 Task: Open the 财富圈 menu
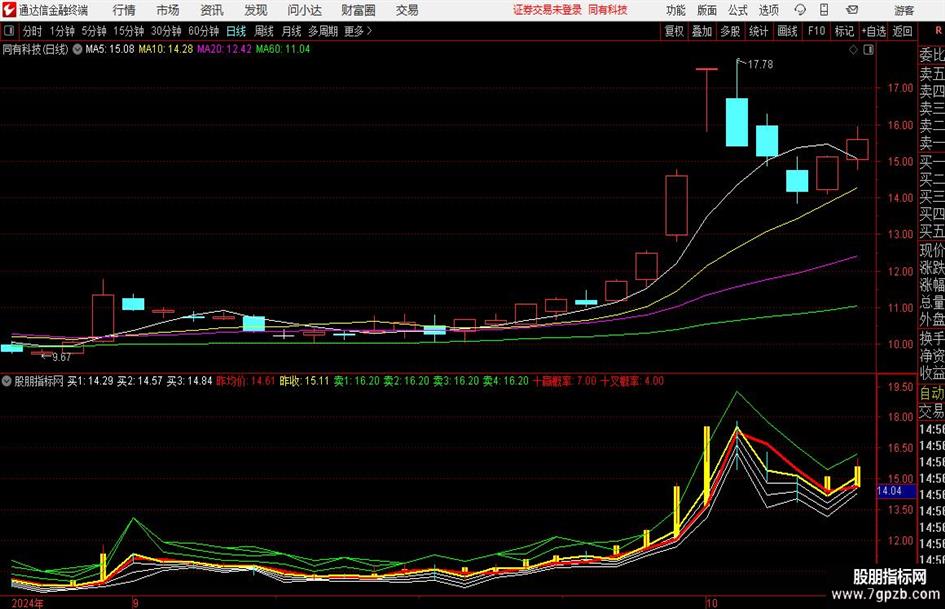[358, 10]
